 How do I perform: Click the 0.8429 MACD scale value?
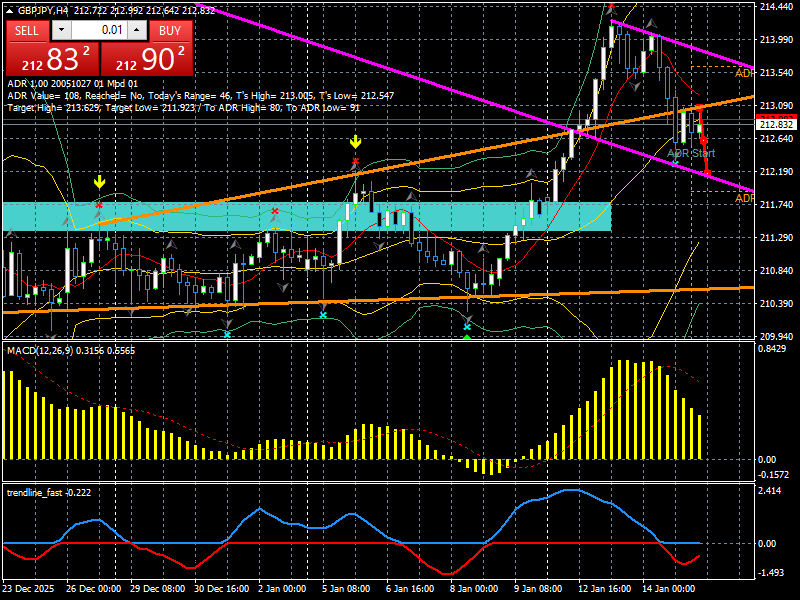[x=774, y=348]
